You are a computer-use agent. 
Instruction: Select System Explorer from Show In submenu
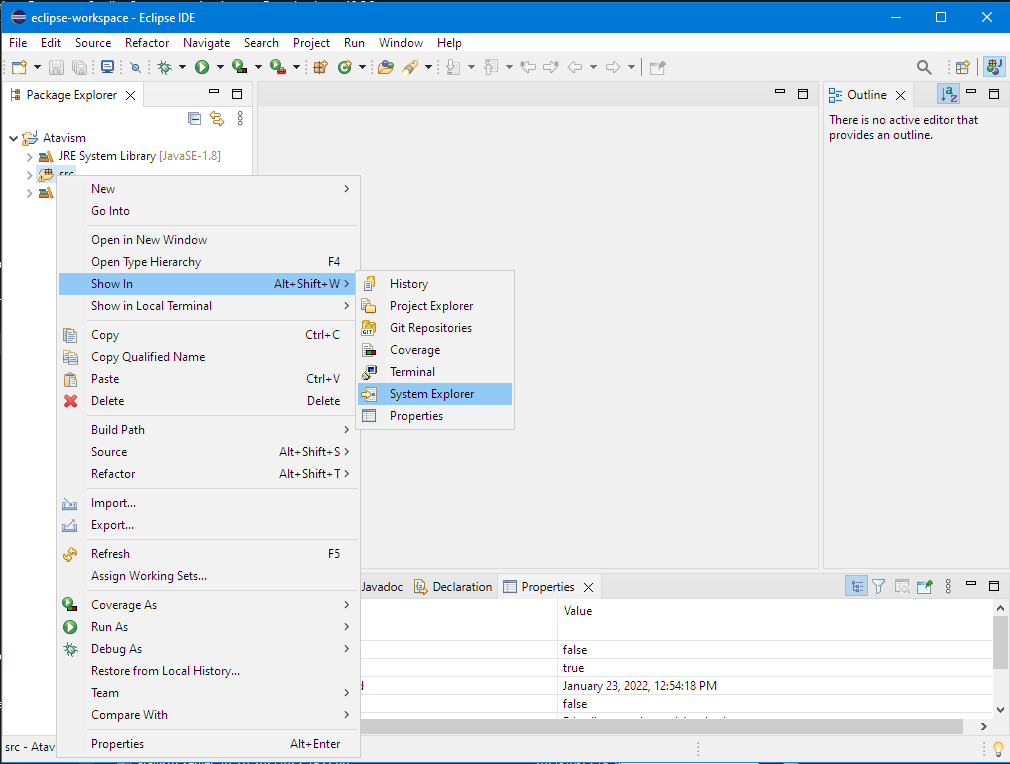(431, 394)
